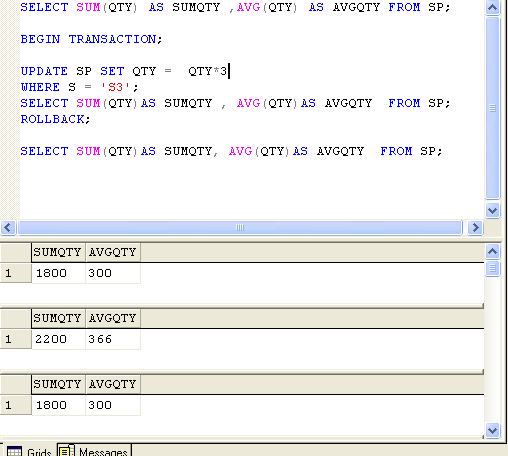Viewport: 508px width, 456px height.
Task: Click 300 cell in first result grid
Action: click(x=113, y=273)
